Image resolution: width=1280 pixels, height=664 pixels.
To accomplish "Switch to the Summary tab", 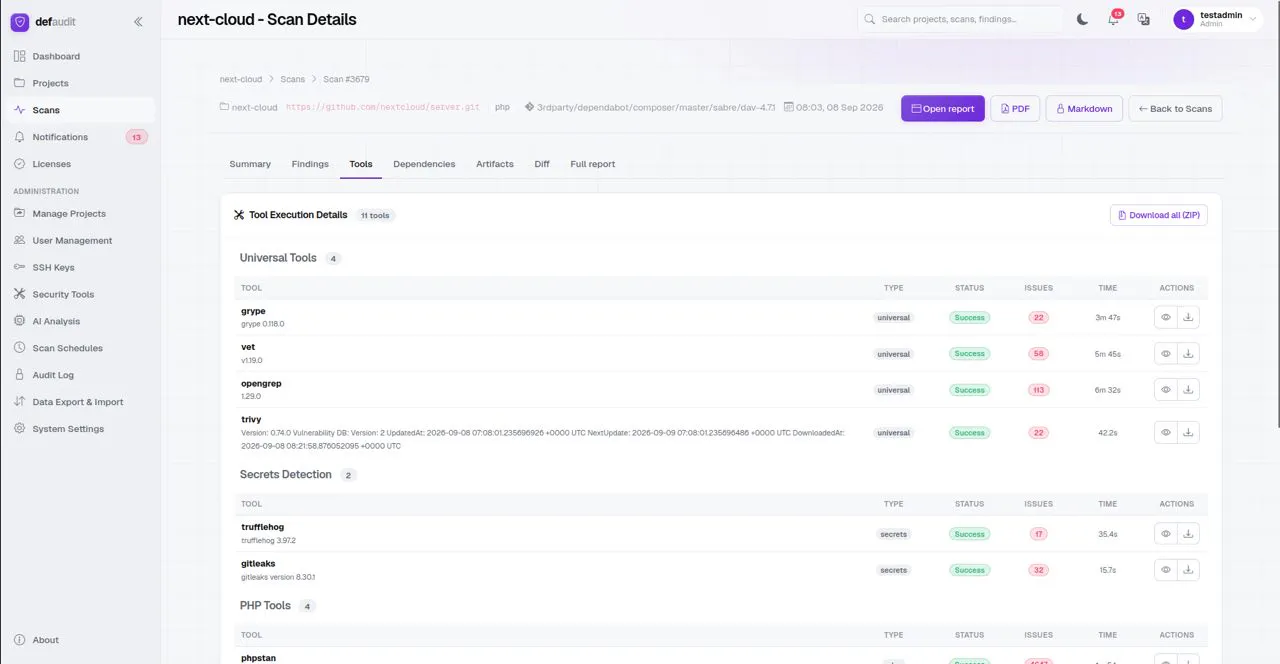I will (250, 164).
